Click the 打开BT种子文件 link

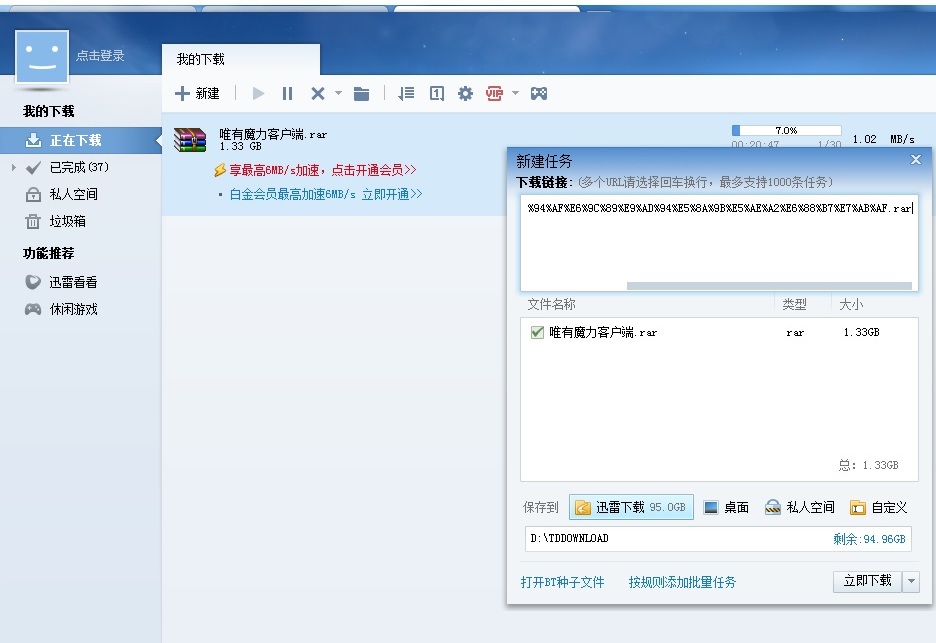tap(562, 582)
